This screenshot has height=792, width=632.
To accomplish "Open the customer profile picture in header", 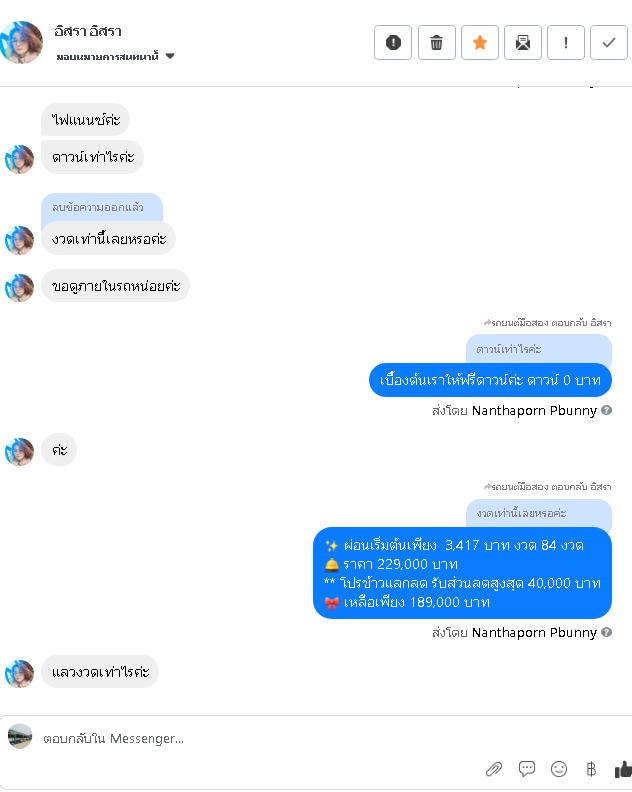I will 21,42.
